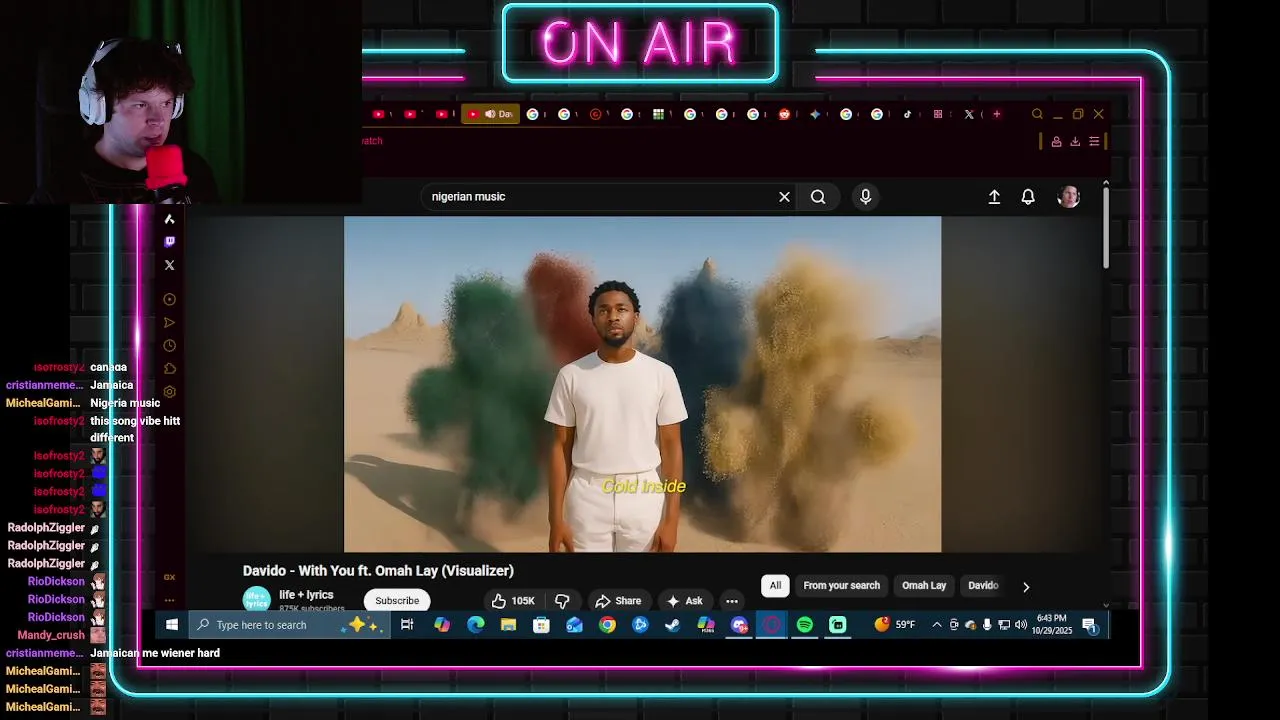Screen dimensions: 1280x720
Task: Switch to the first YouTube tab
Action: 379,114
